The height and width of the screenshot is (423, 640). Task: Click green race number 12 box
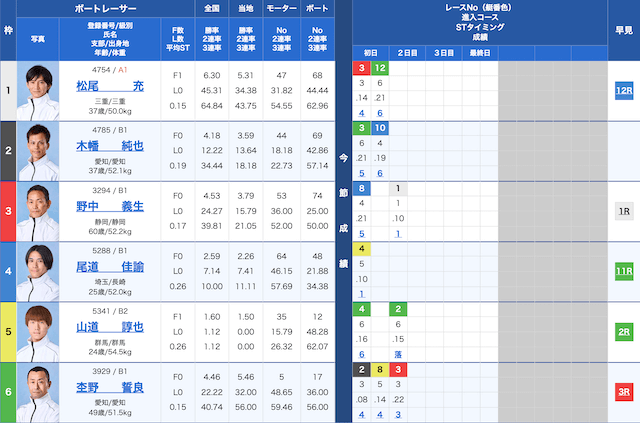[x=380, y=68]
